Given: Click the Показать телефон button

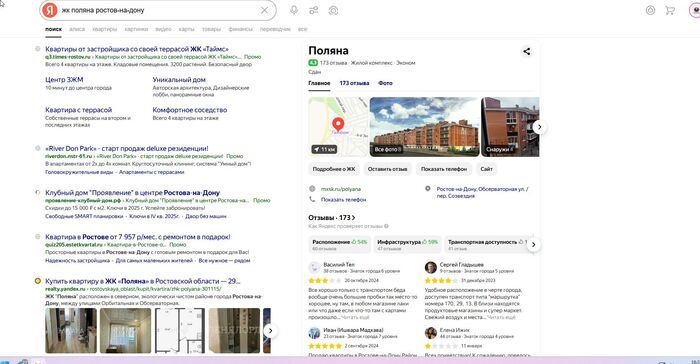Looking at the screenshot, I should click(444, 169).
